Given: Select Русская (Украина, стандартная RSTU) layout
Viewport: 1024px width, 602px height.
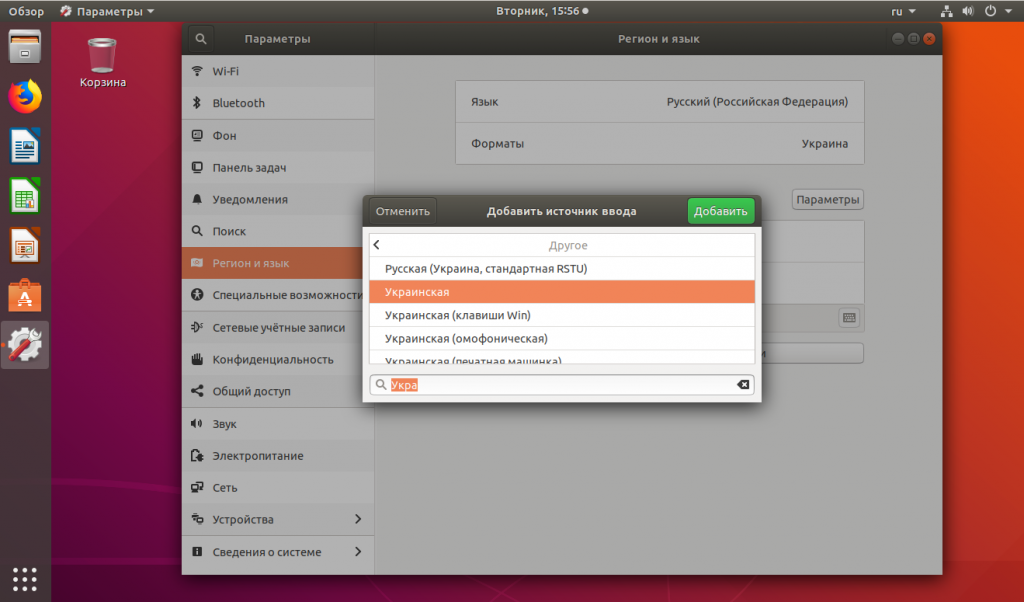Looking at the screenshot, I should pos(562,268).
